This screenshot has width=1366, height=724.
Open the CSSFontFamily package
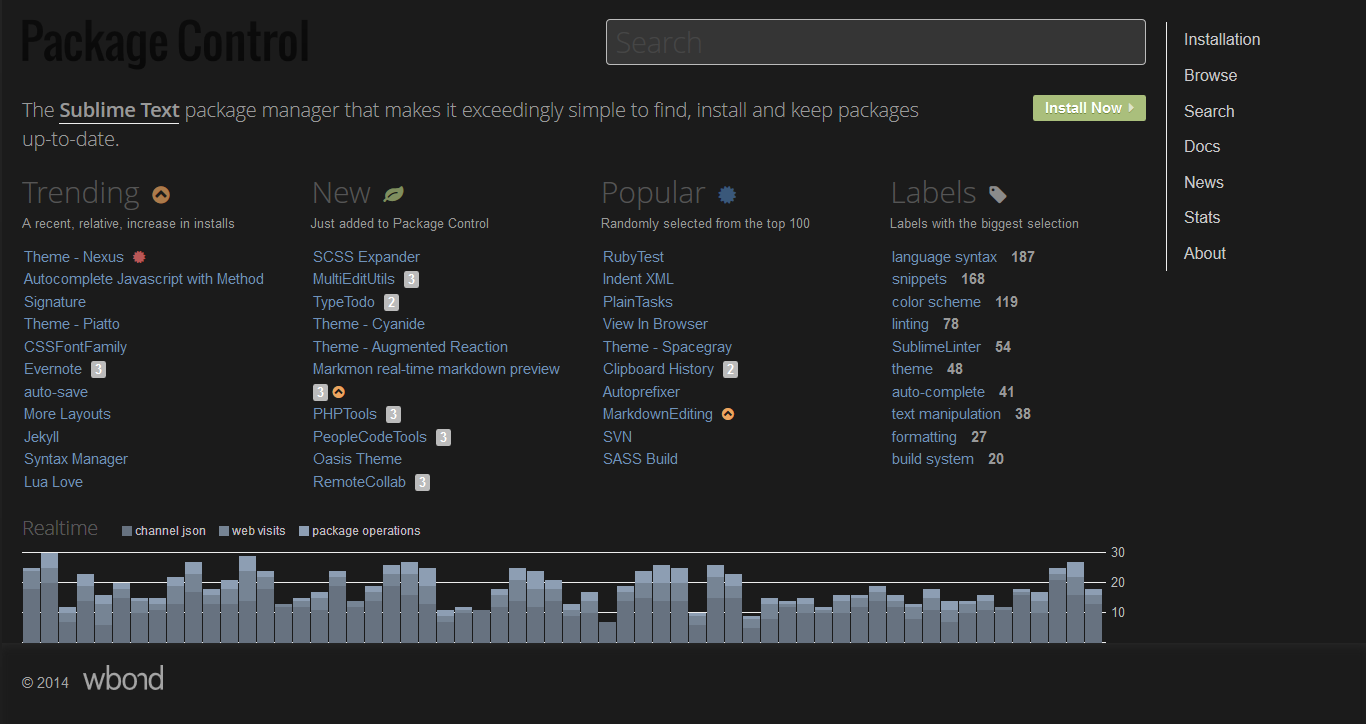(x=75, y=347)
